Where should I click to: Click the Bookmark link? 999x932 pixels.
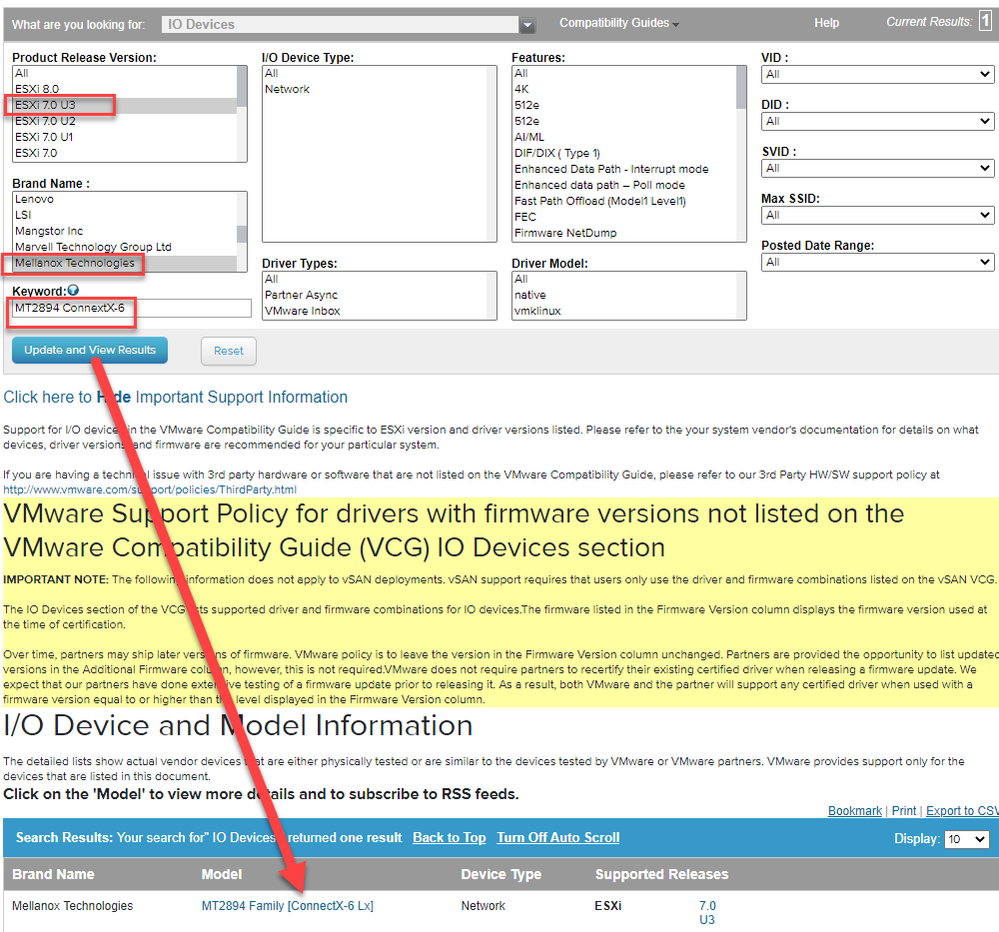click(x=854, y=810)
